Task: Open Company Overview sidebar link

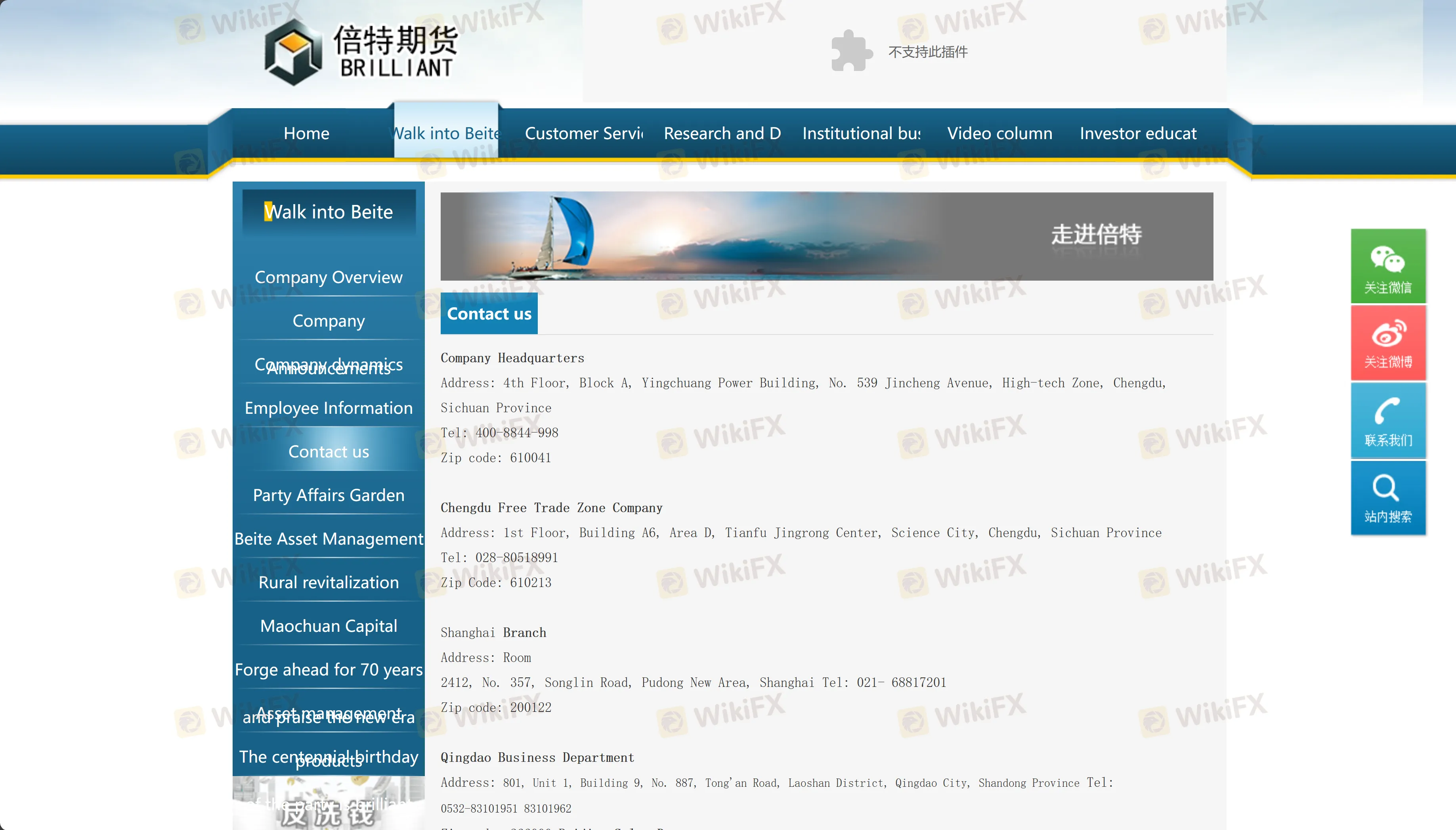Action: [329, 277]
